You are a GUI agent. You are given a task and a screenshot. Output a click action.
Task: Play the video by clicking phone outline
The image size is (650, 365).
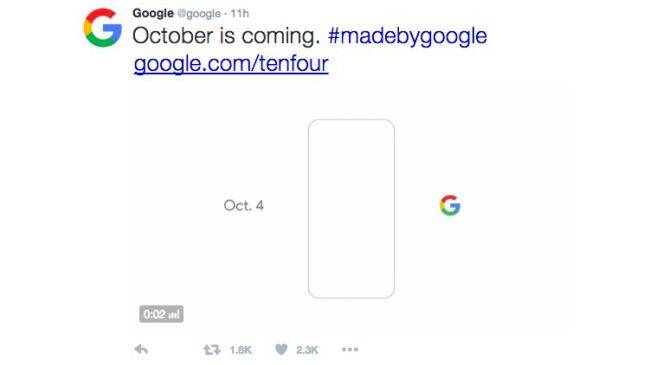351,209
